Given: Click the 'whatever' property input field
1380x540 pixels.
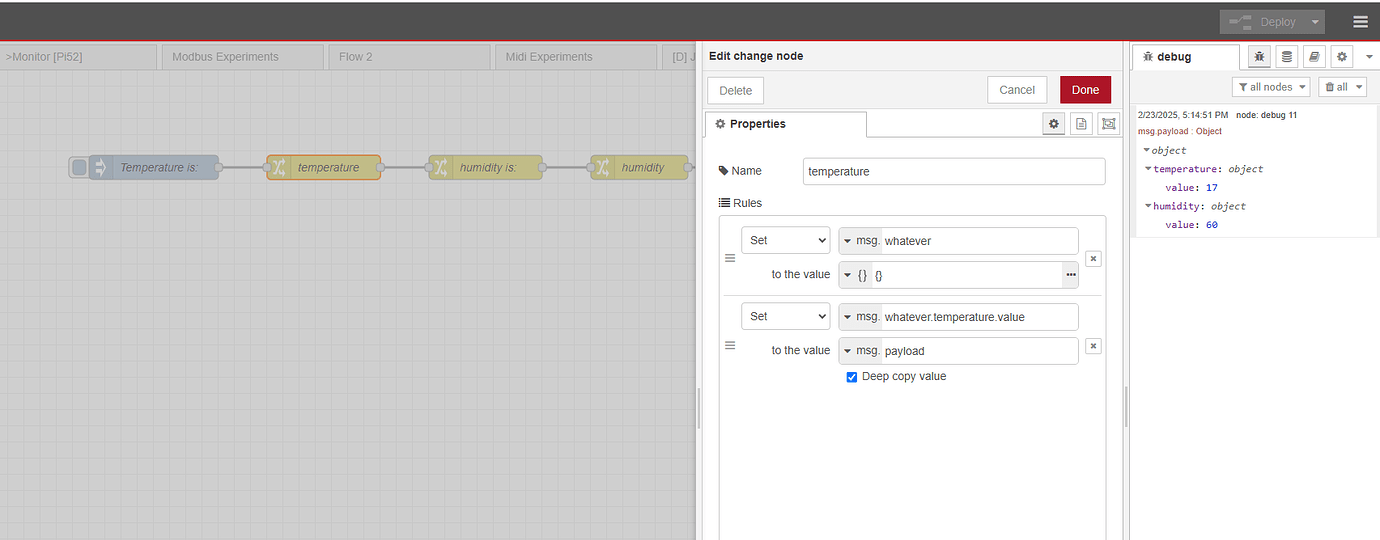Looking at the screenshot, I should [x=979, y=241].
